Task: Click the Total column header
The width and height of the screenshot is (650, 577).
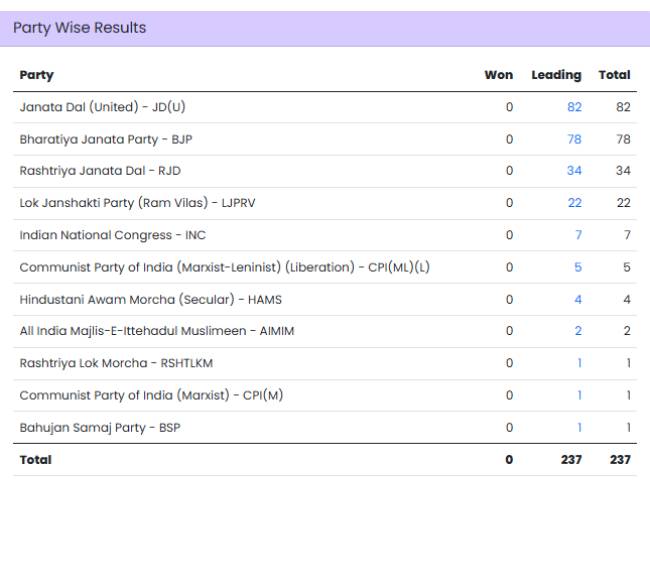Action: (x=614, y=75)
